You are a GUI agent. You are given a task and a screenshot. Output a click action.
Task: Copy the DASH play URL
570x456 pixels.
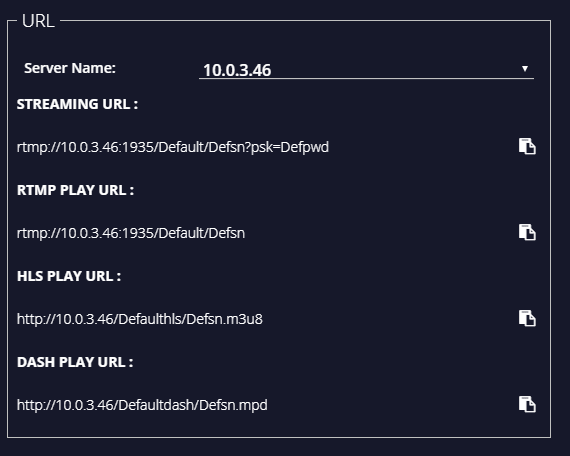click(x=527, y=404)
